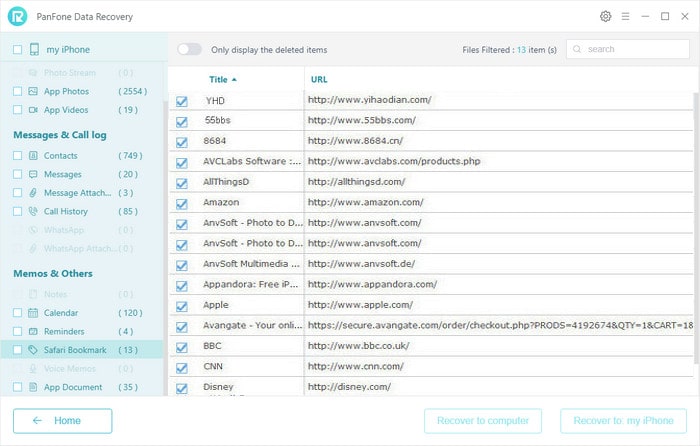Check the App Photos checkbox
The height and width of the screenshot is (446, 700).
17,91
